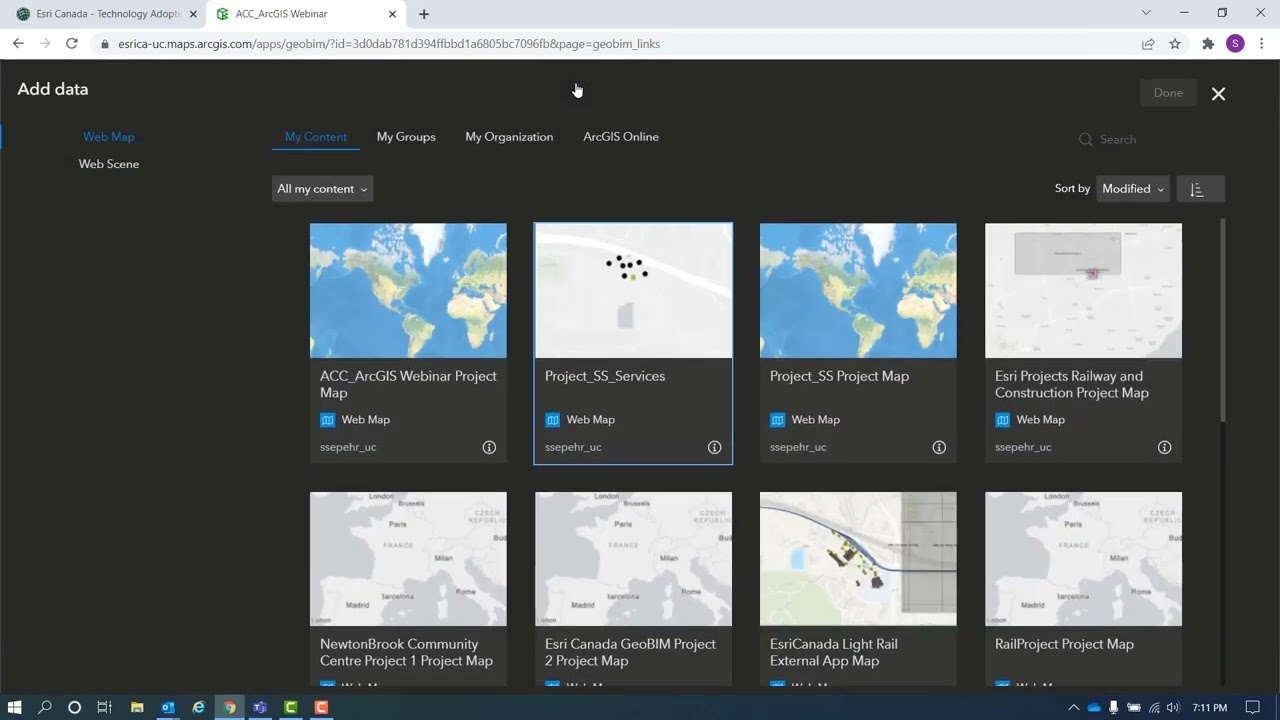Image resolution: width=1280 pixels, height=720 pixels.
Task: Close the Add data dialog with X
Action: [1218, 94]
